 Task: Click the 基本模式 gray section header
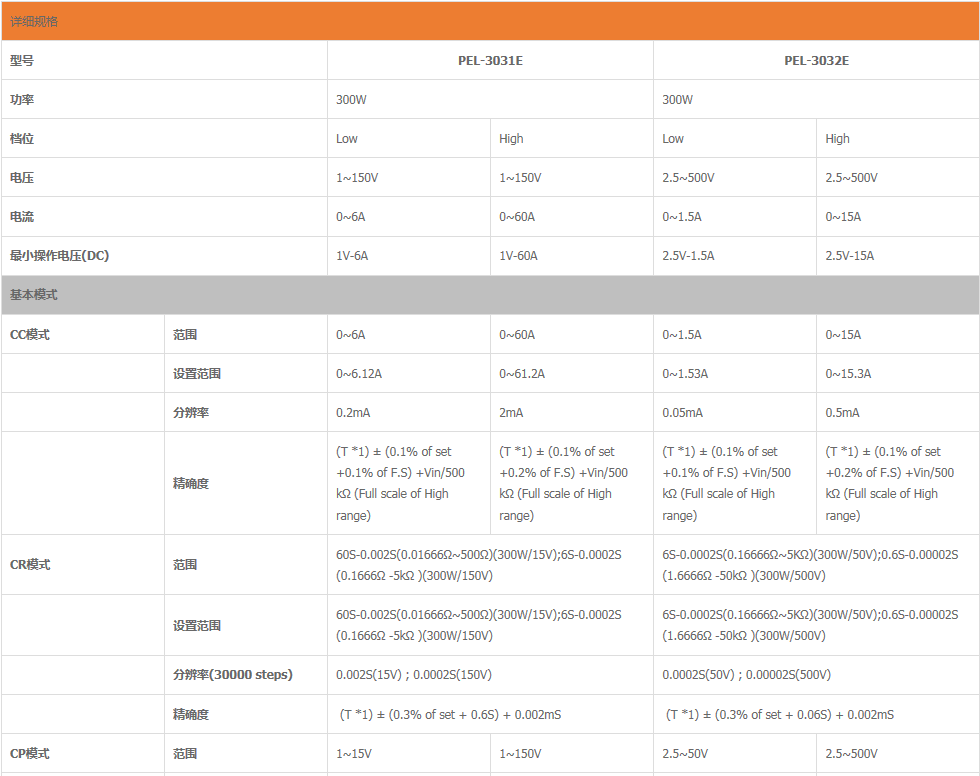[x=34, y=295]
